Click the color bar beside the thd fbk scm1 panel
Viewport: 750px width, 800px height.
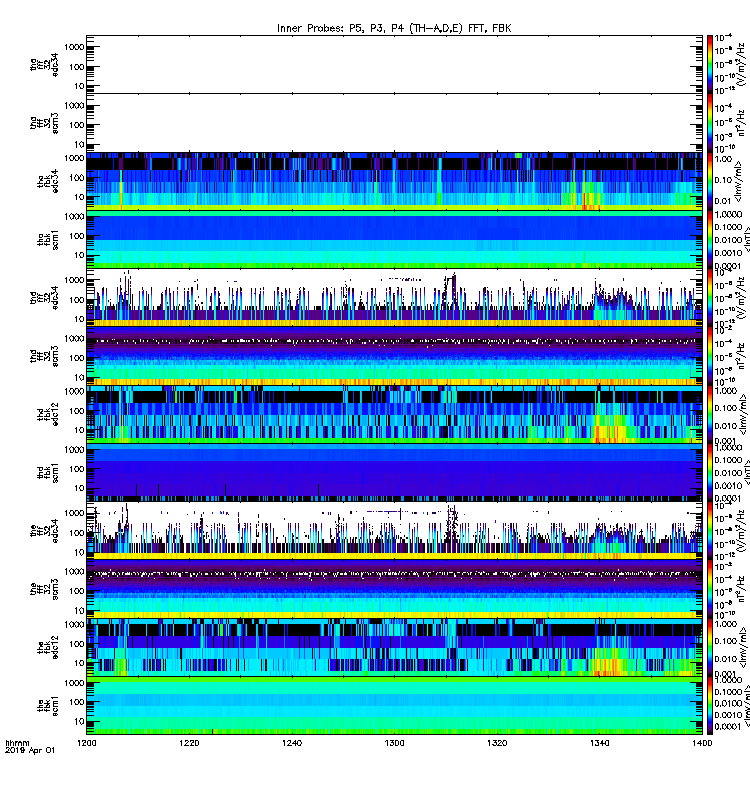pyautogui.click(x=710, y=472)
